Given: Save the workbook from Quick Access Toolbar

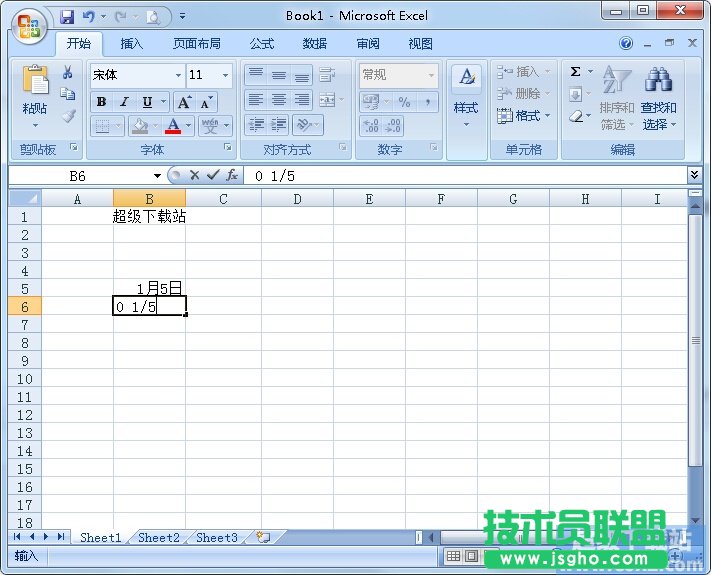Looking at the screenshot, I should 67,16.
